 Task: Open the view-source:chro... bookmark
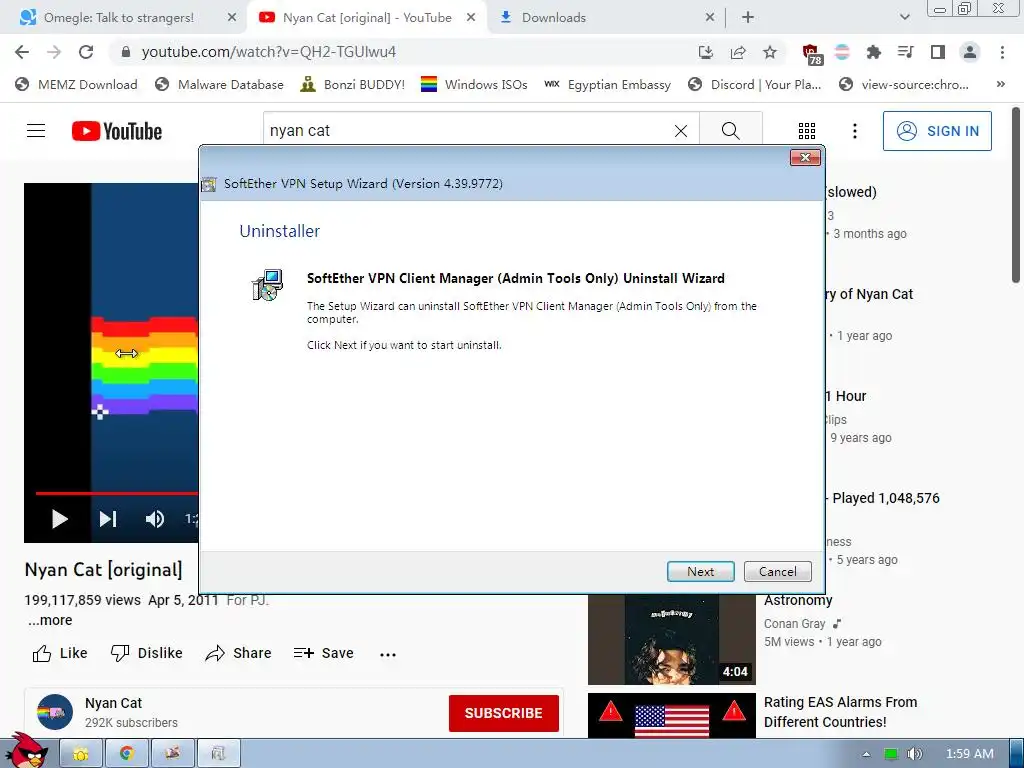tap(904, 84)
